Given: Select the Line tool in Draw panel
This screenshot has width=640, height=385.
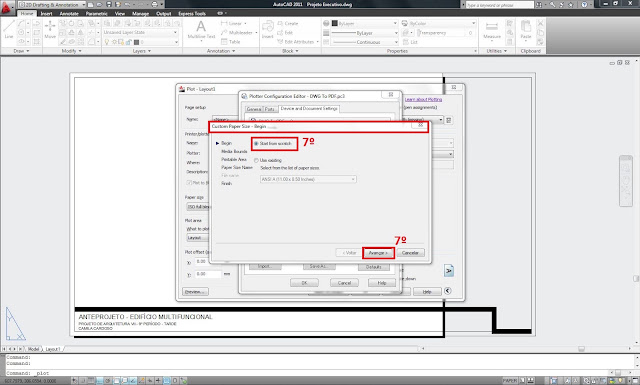Looking at the screenshot, I should [9, 29].
